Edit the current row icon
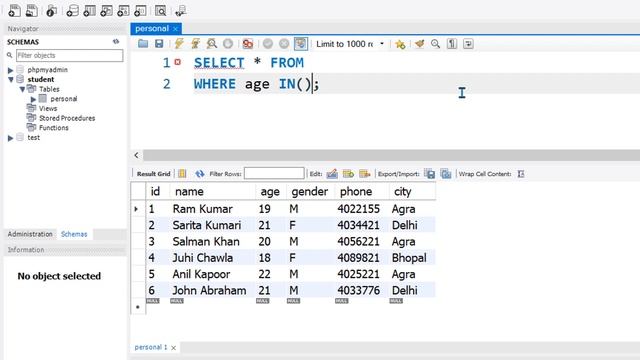The image size is (640, 360). 332,174
